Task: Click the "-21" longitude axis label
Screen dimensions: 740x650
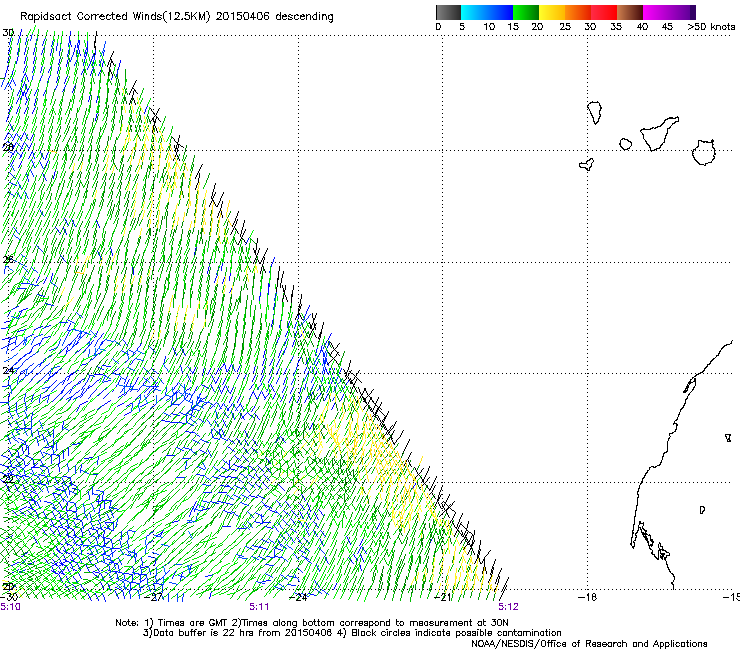Action: pos(443,597)
